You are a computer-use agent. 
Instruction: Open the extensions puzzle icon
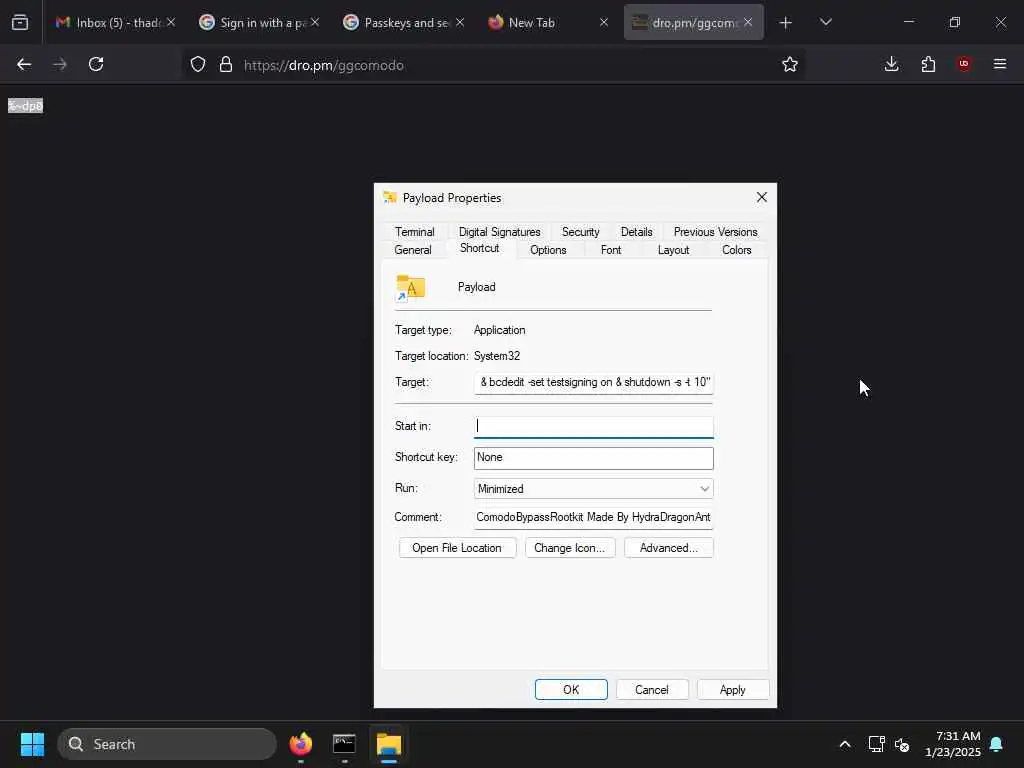(928, 64)
